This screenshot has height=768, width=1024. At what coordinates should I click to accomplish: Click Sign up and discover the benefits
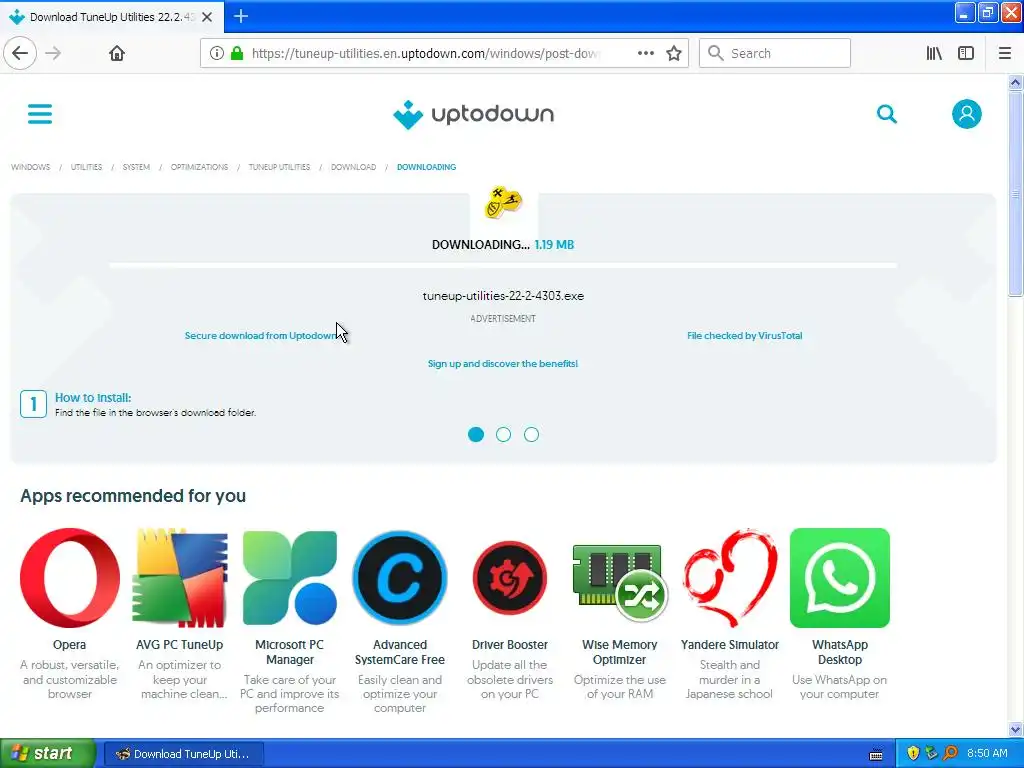point(503,364)
